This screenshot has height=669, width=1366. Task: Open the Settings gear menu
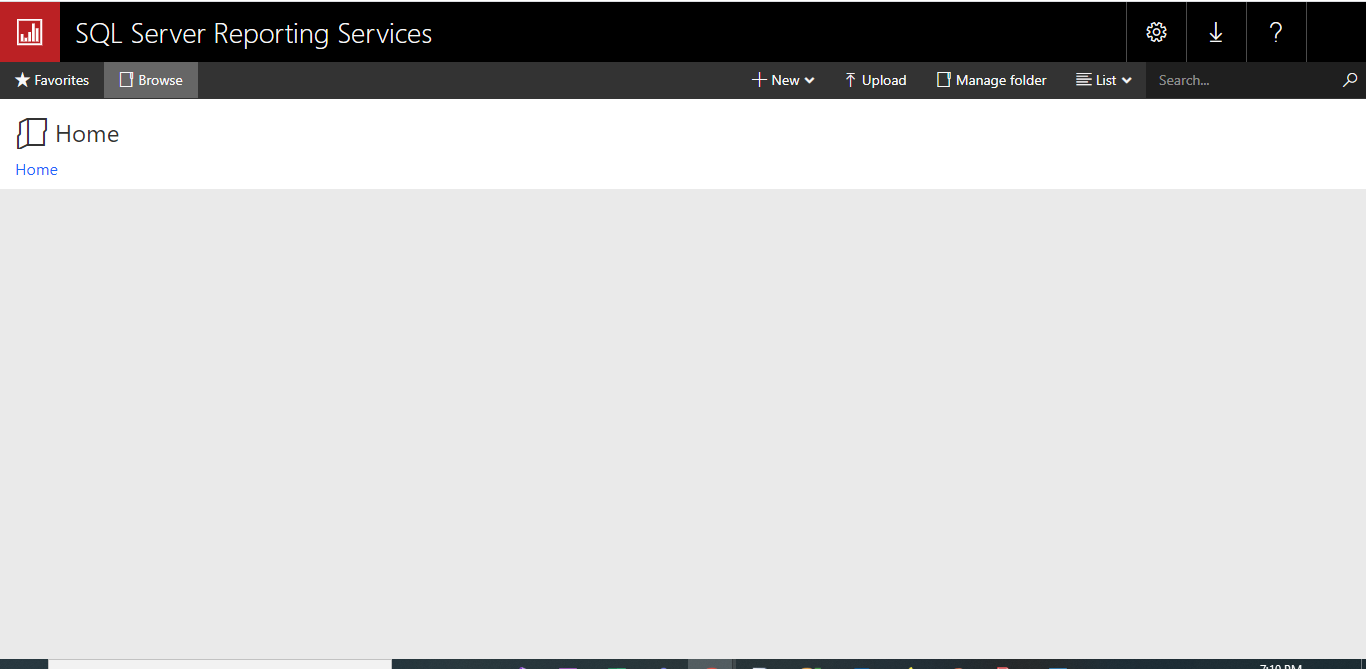(1156, 32)
